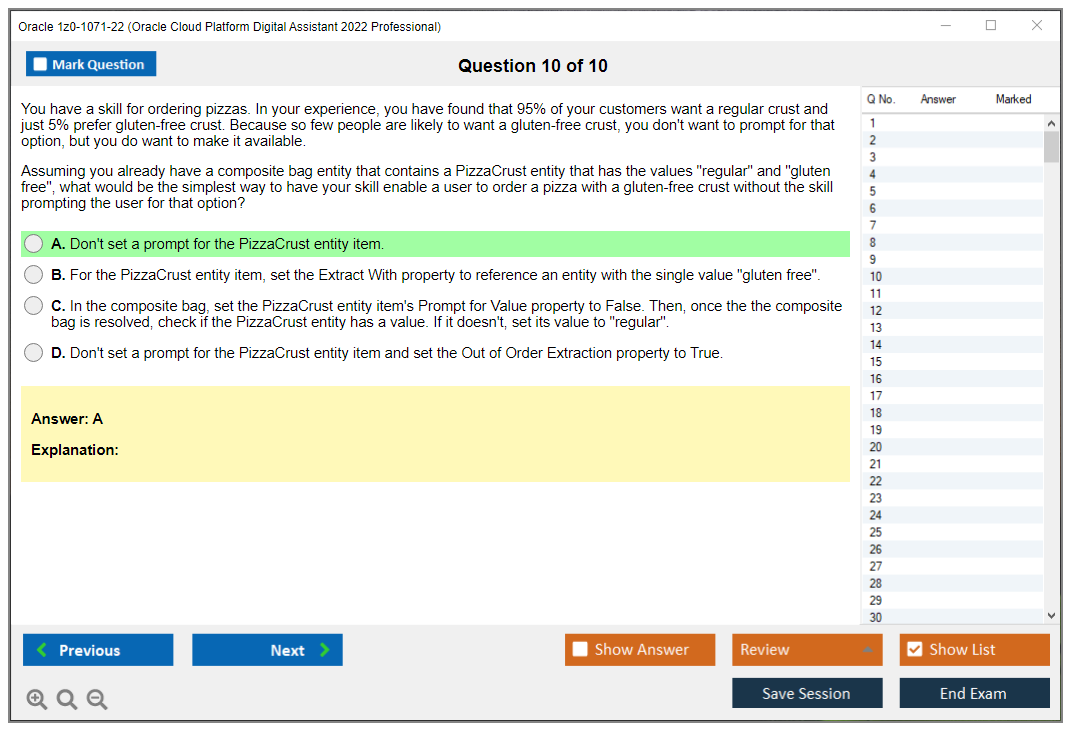Click the question list scrollbar down arrow
1075x735 pixels.
pos(1051,615)
